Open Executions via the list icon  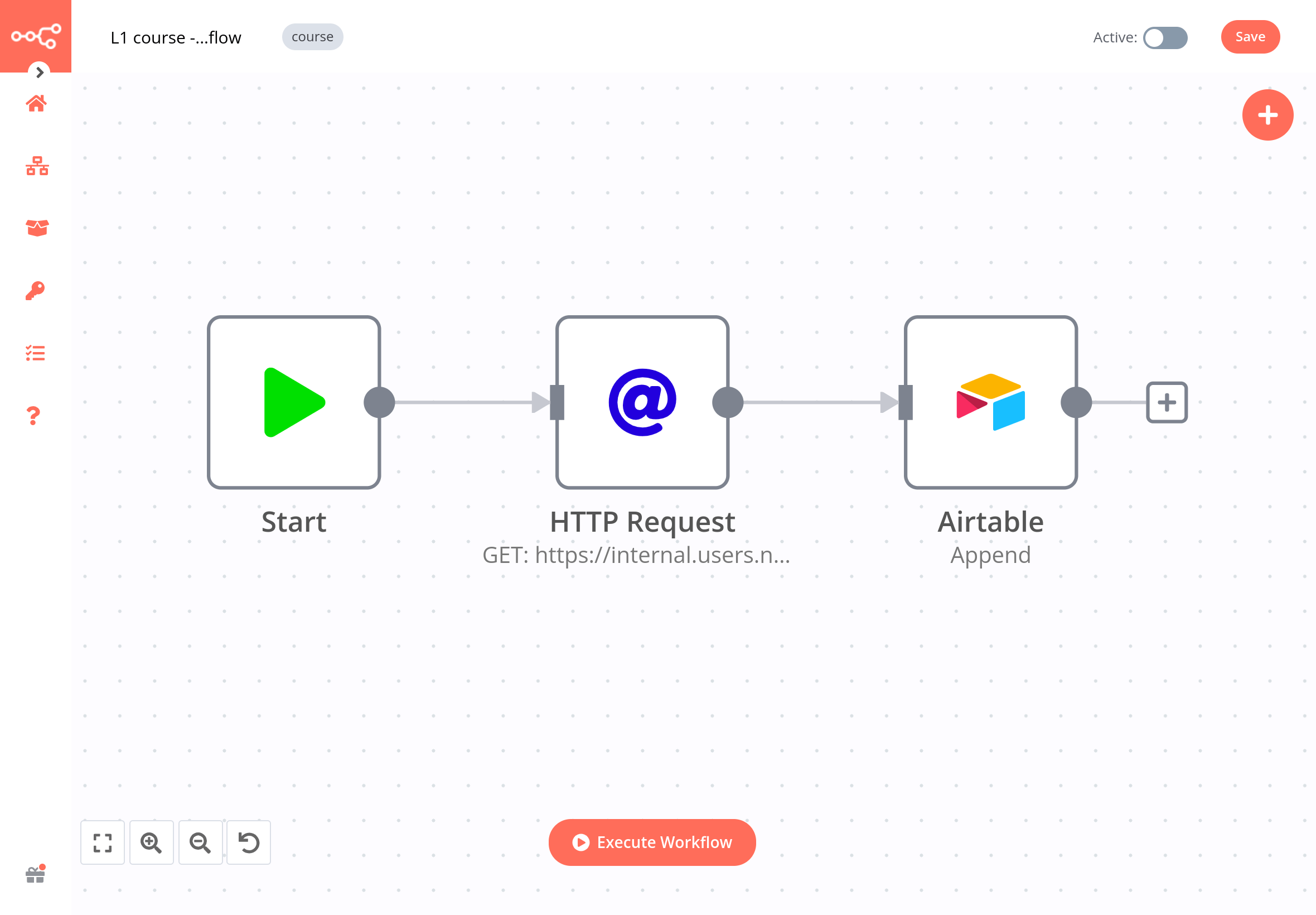[36, 353]
